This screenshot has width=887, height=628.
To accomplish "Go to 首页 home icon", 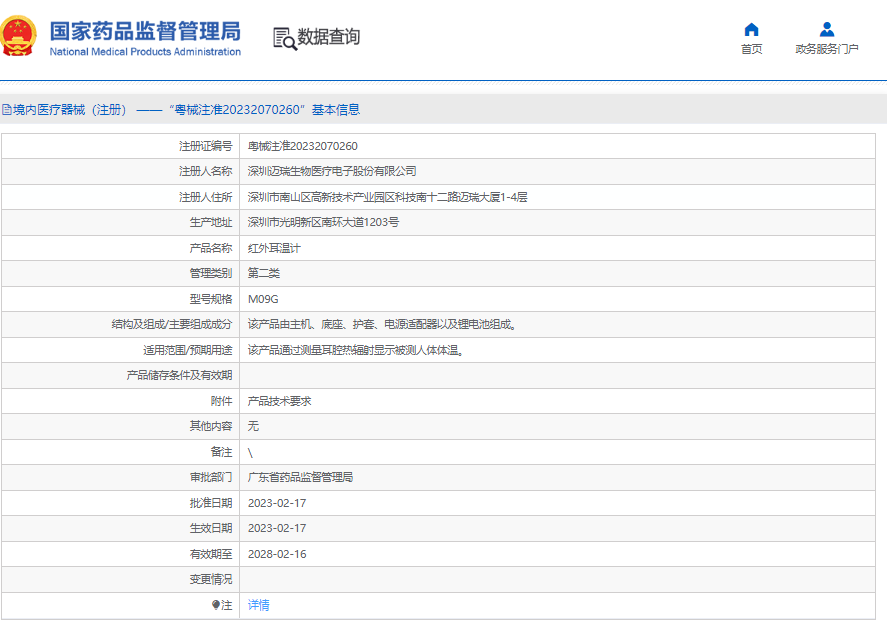I will [x=751, y=29].
